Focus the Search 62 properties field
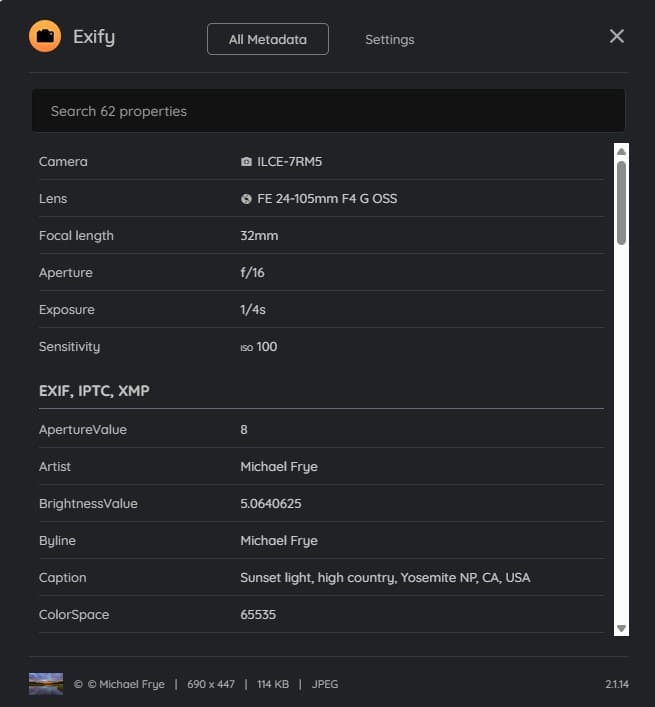This screenshot has height=707, width=655. (327, 111)
